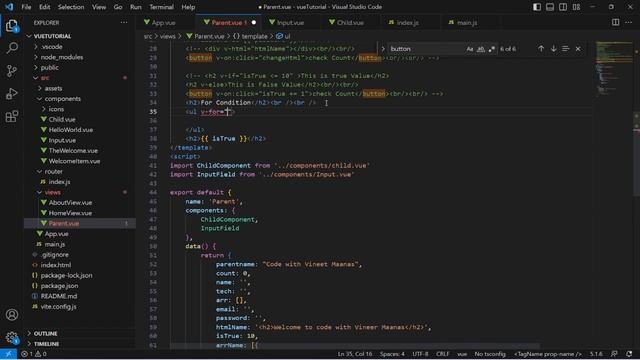Click Ln 35, Col 16 status item
The height and width of the screenshot is (360, 640).
[x=355, y=354]
